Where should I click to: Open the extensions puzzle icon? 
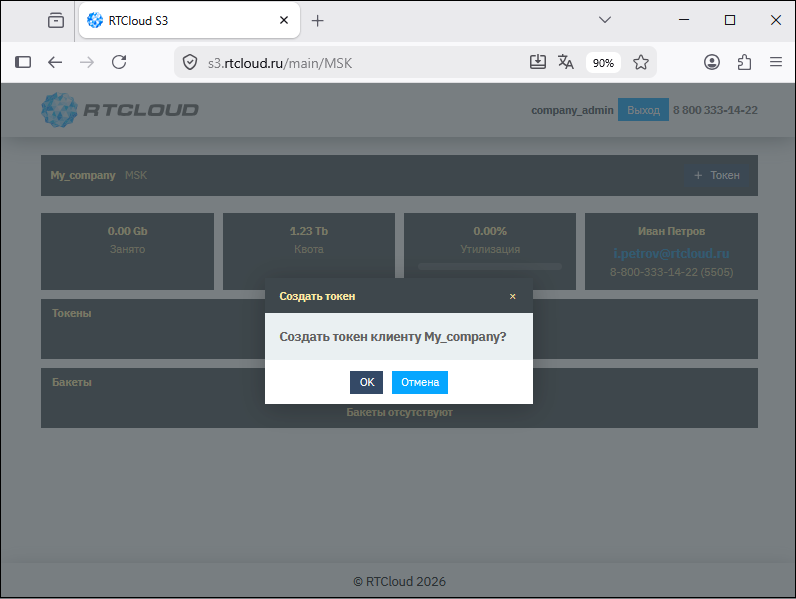[744, 62]
